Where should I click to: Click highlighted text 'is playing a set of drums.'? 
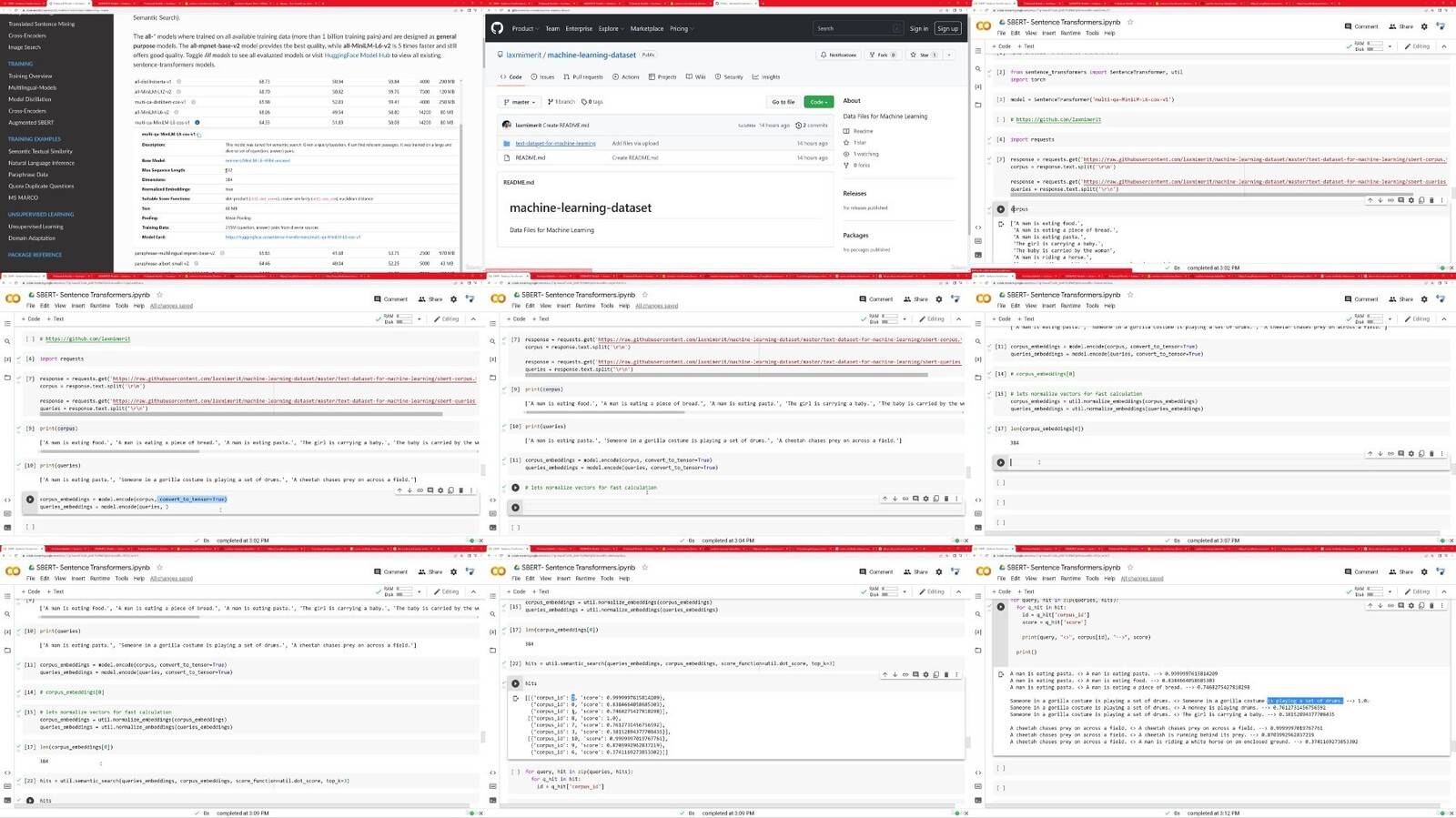[x=1305, y=701]
